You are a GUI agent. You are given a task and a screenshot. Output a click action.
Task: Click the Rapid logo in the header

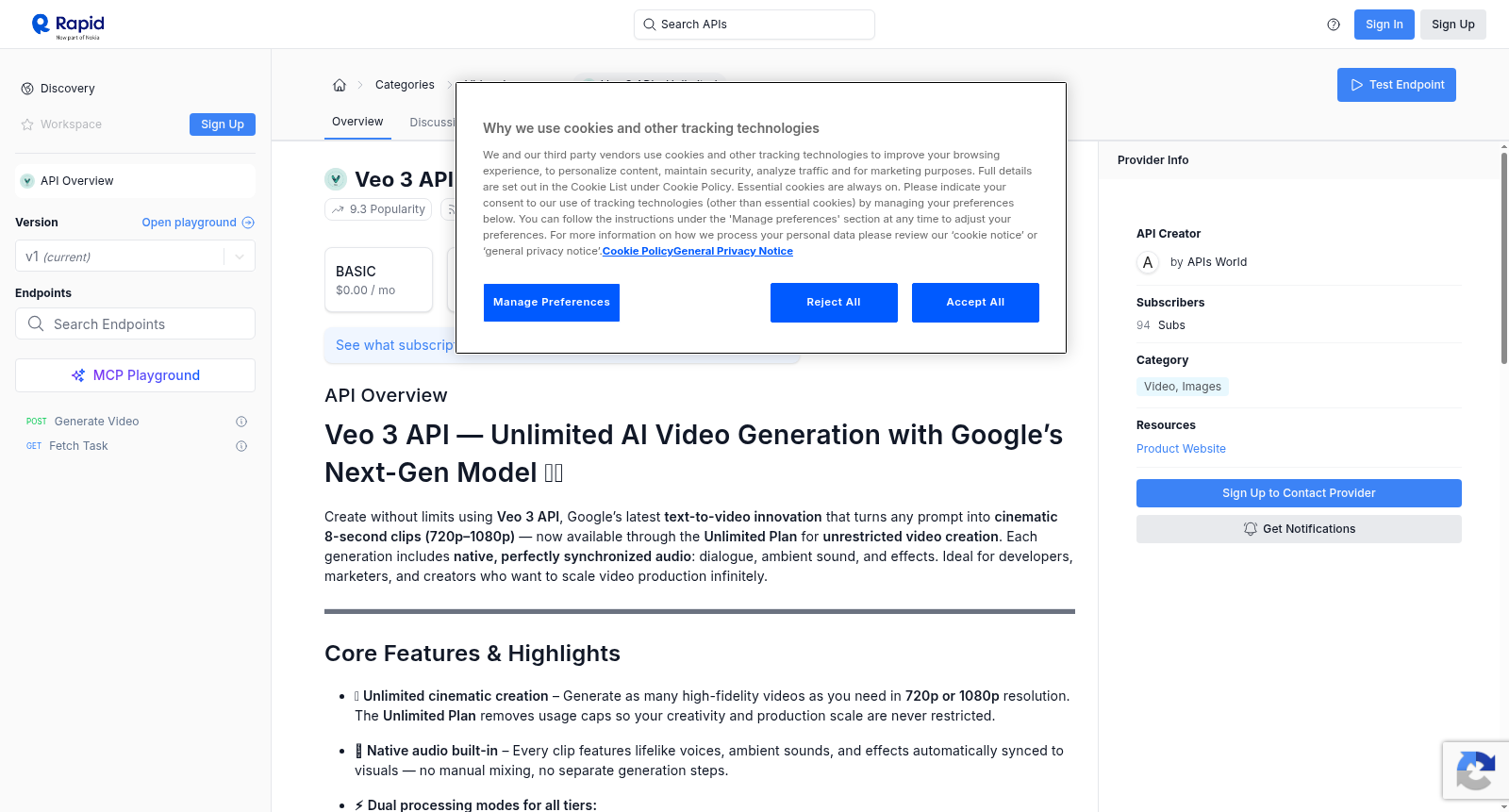tap(68, 25)
